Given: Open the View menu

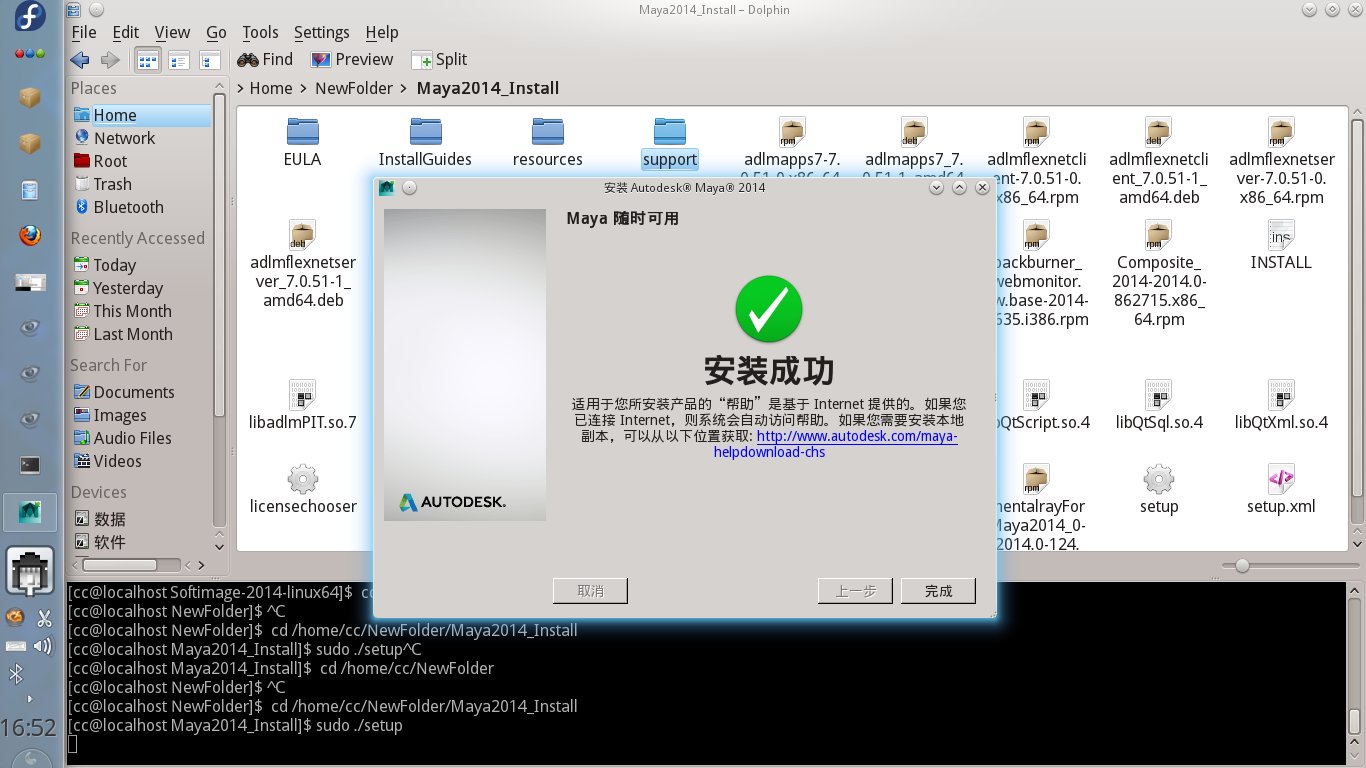Looking at the screenshot, I should 172,33.
